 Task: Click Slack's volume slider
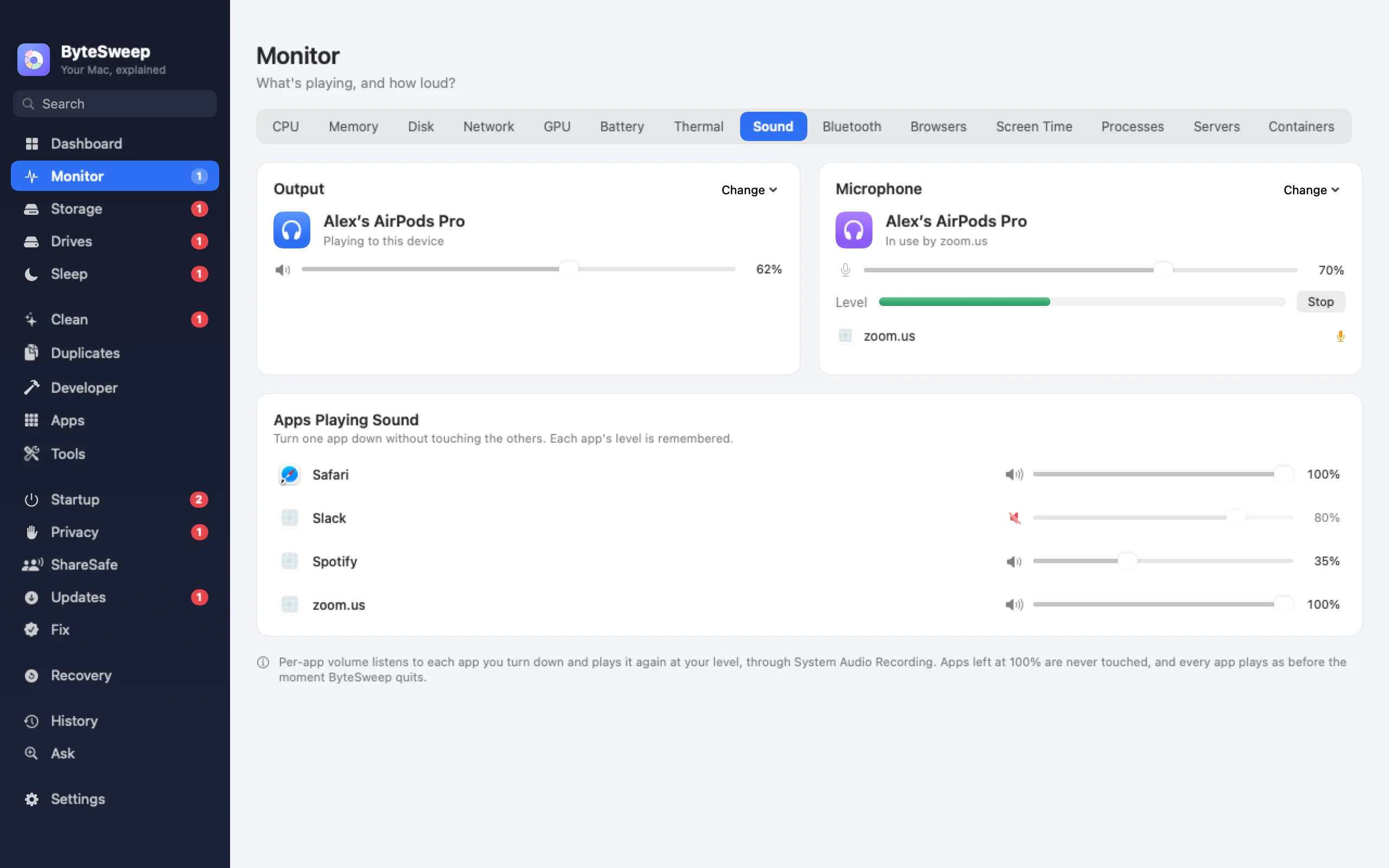pyautogui.click(x=1163, y=518)
